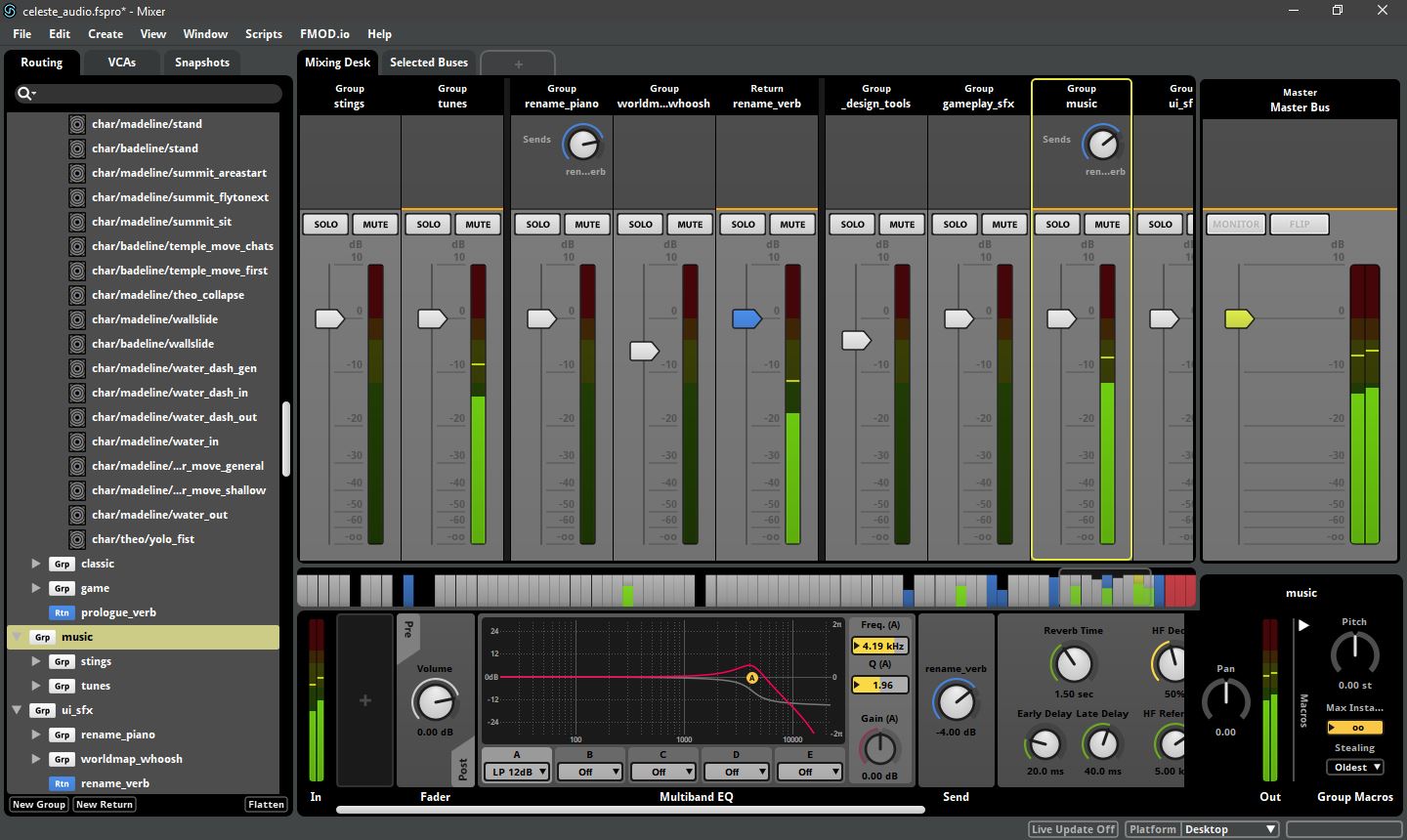The height and width of the screenshot is (840, 1407).
Task: Click the Pan knob in the output deck
Action: click(x=1225, y=701)
